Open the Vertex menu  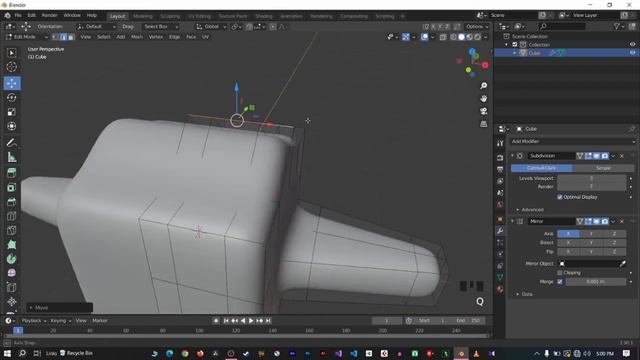pyautogui.click(x=156, y=37)
